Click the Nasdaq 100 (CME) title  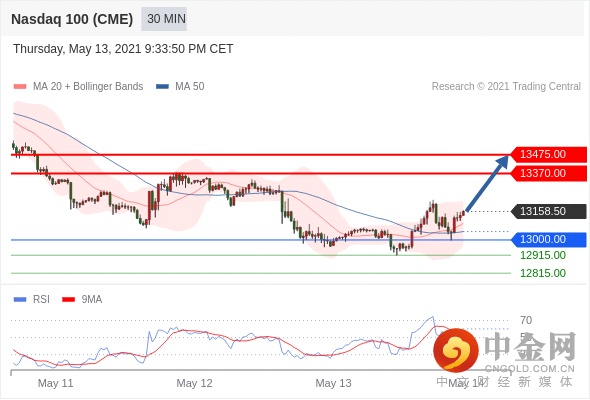click(x=72, y=19)
